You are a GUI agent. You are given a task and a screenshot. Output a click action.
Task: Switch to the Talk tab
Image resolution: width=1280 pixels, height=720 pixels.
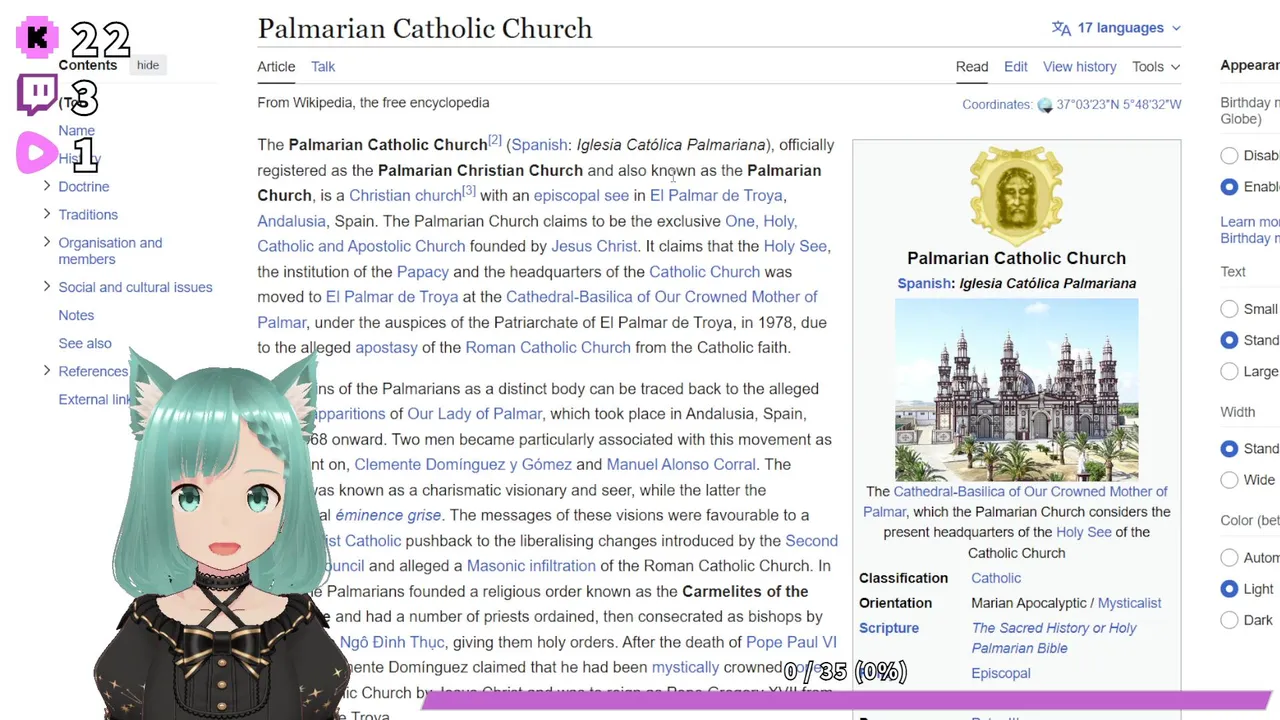323,67
